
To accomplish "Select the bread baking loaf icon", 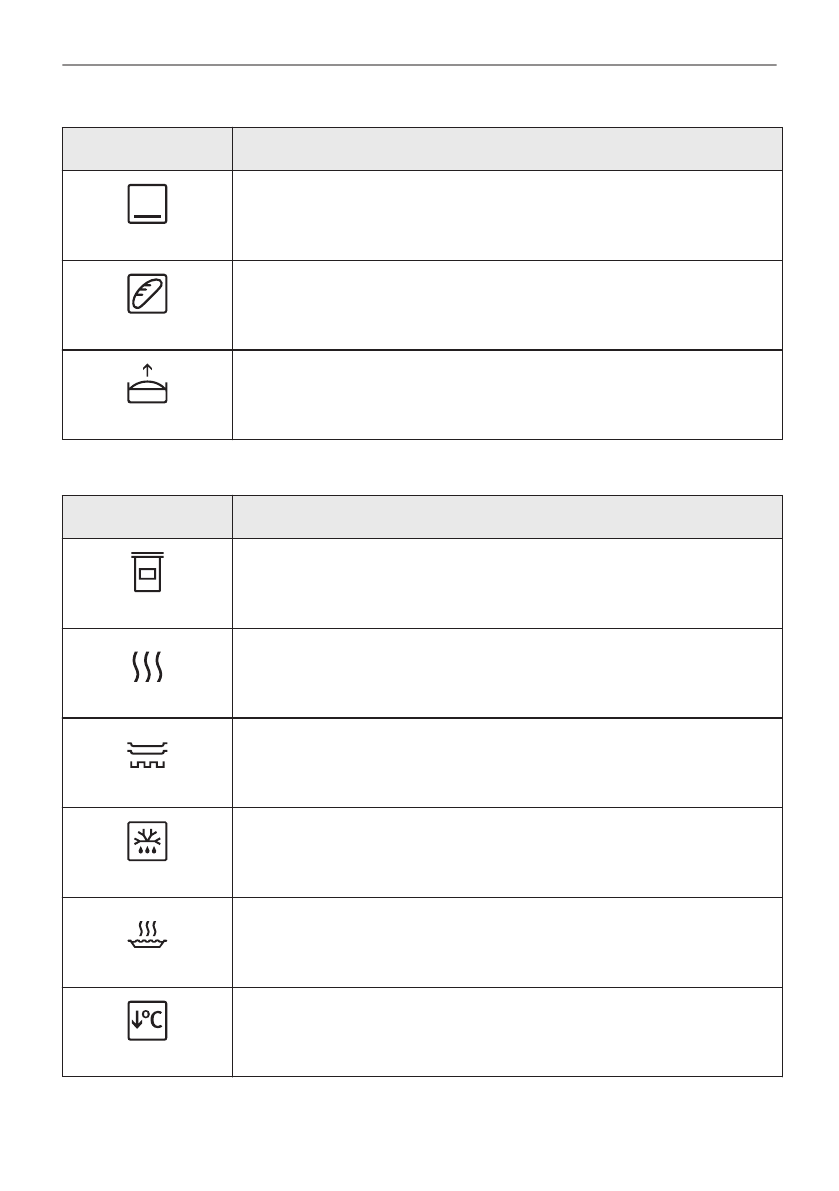I will pyautogui.click(x=147, y=294).
